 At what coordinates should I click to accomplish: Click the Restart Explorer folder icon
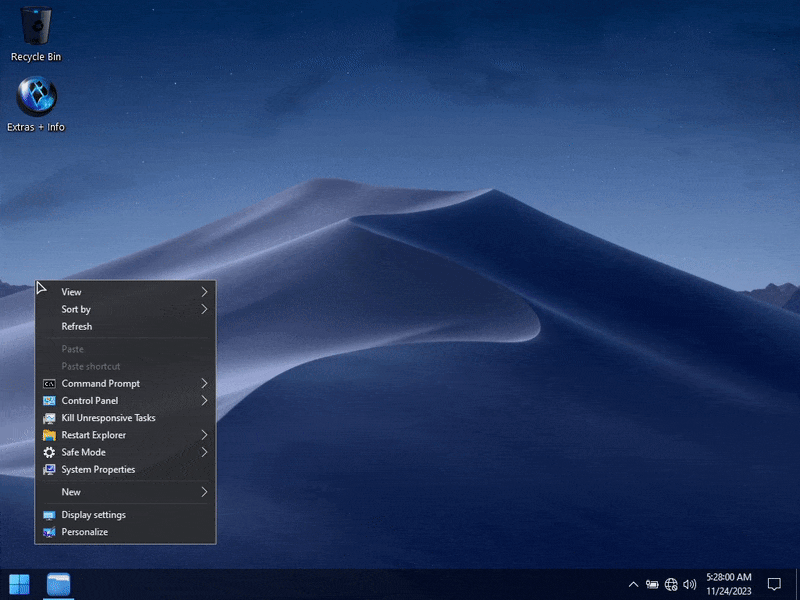(x=49, y=435)
